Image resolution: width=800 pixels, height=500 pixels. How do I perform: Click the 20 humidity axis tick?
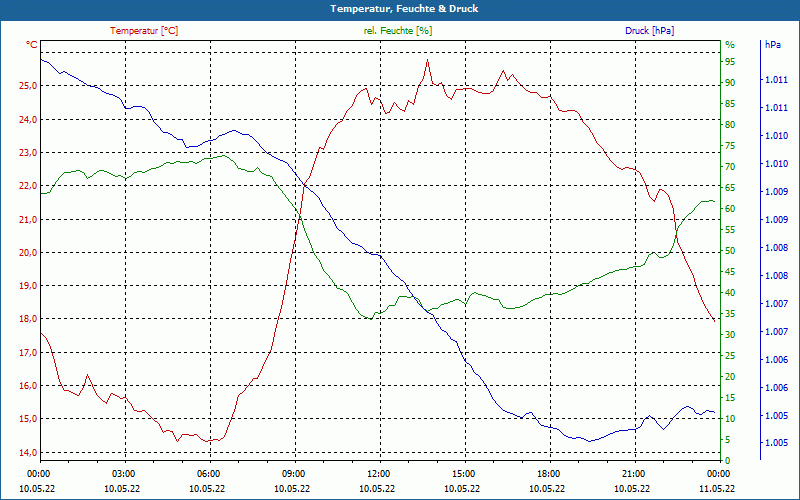point(730,377)
